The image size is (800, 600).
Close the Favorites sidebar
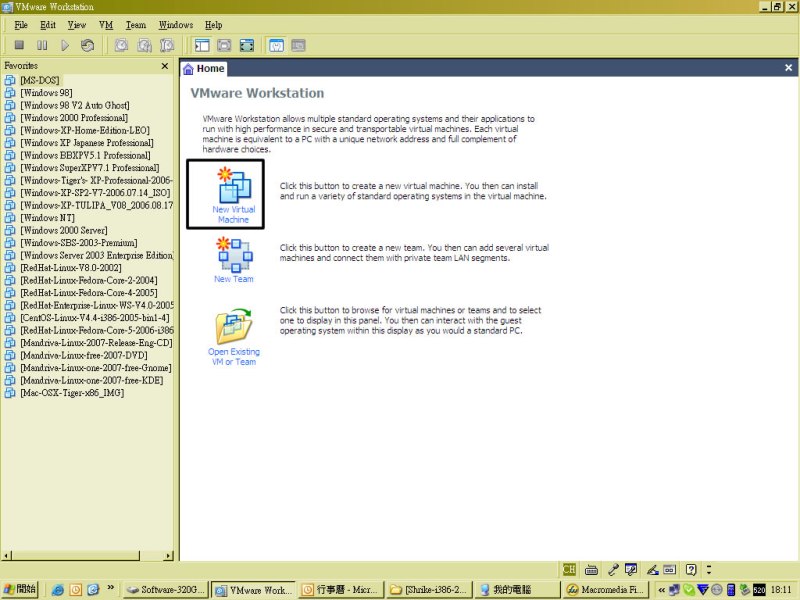165,66
